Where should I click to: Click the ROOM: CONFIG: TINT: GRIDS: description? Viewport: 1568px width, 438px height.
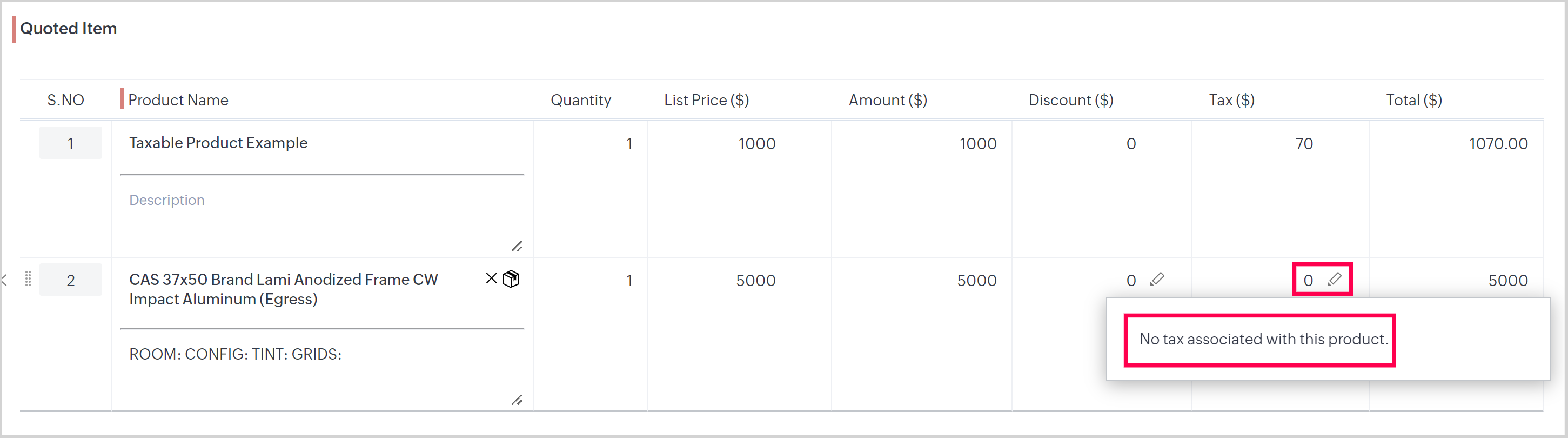click(x=235, y=355)
